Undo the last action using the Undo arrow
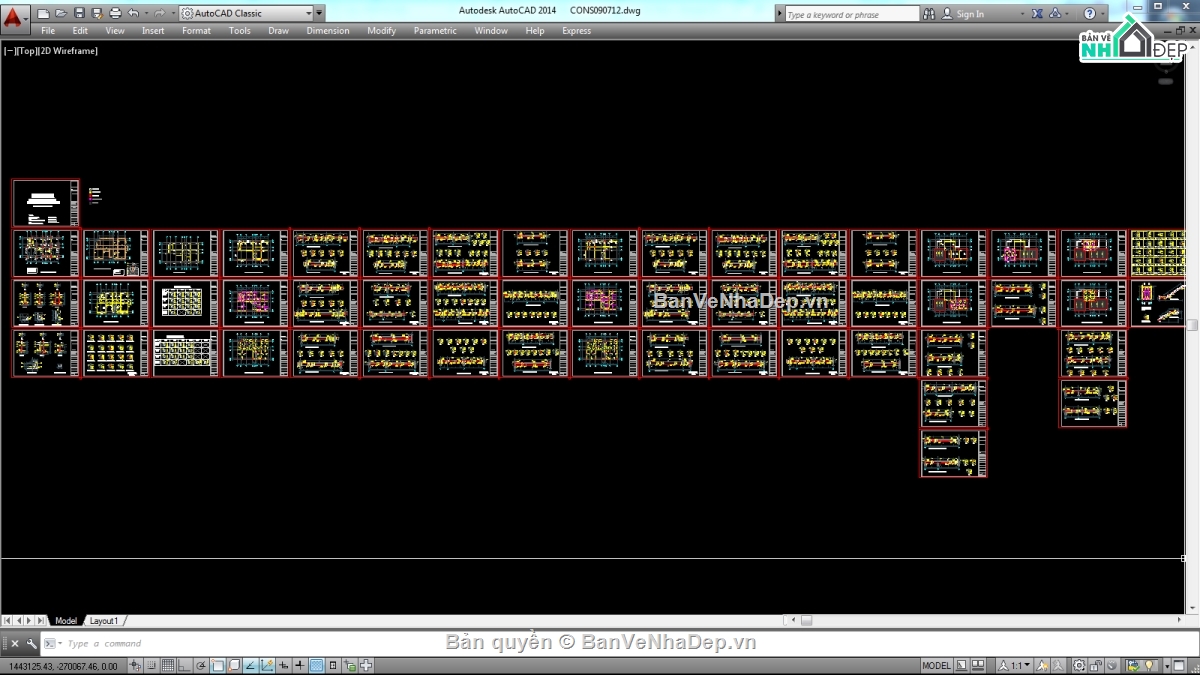Screen dimensions: 1200x675 [x=133, y=14]
